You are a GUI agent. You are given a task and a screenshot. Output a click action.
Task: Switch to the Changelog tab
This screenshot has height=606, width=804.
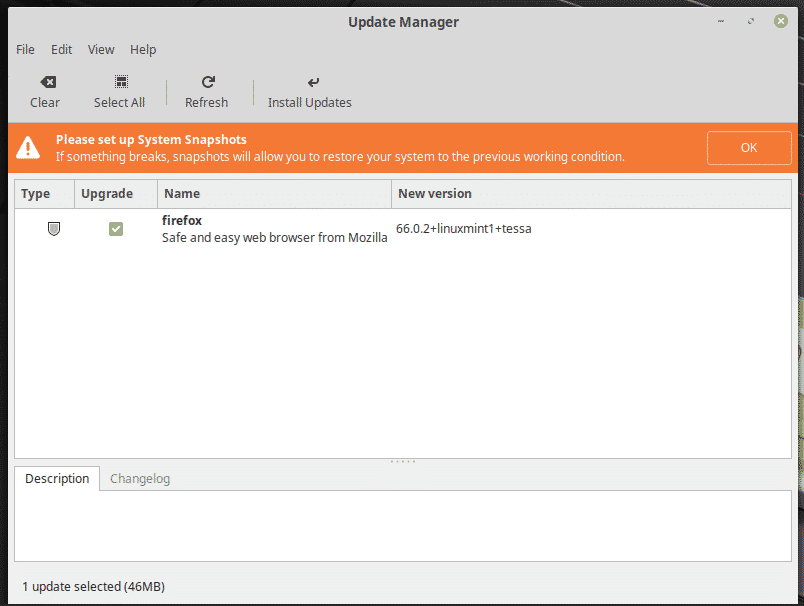[140, 478]
